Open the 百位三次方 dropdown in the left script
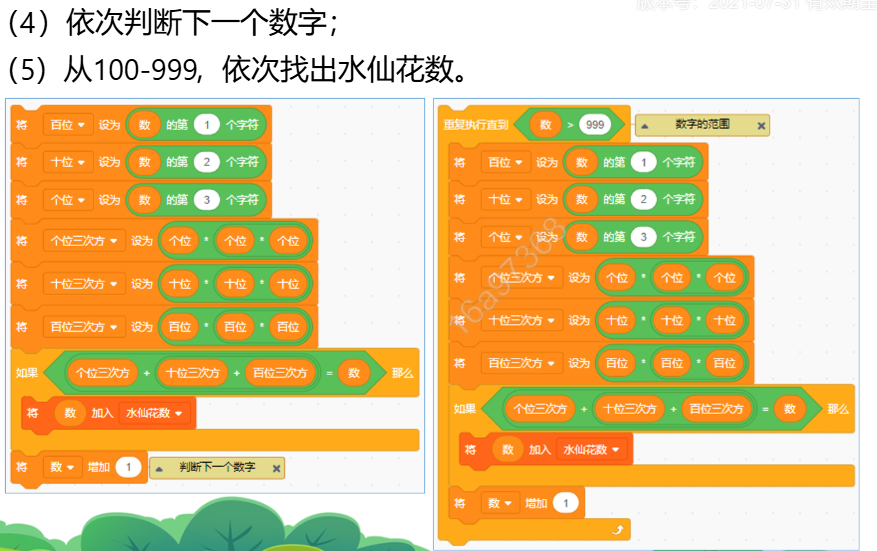The width and height of the screenshot is (877, 551). (x=83, y=327)
